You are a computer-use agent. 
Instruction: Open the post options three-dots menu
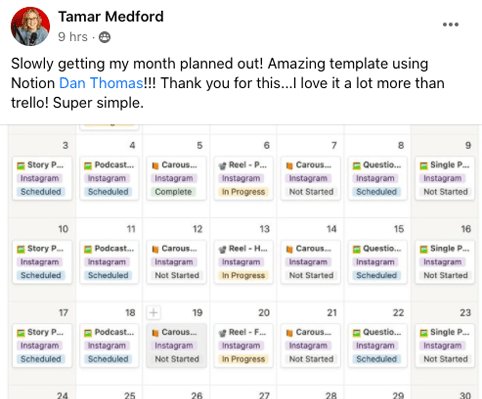450,24
